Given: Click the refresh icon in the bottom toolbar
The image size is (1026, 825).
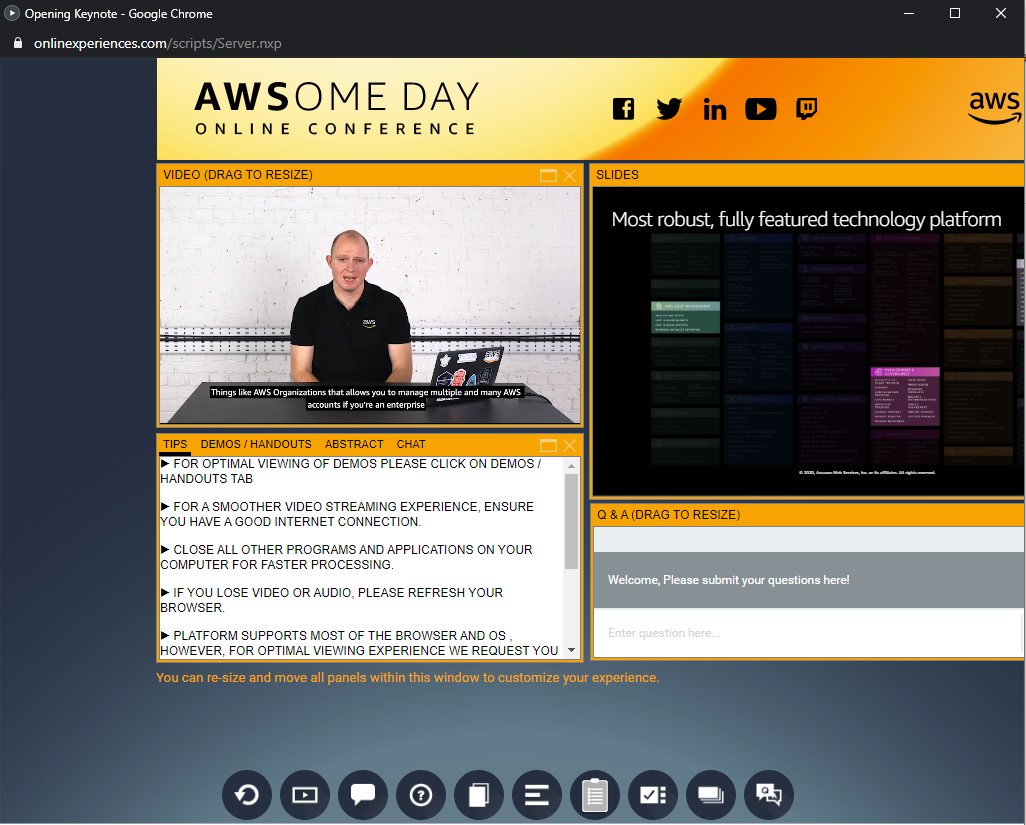Looking at the screenshot, I should tap(247, 795).
